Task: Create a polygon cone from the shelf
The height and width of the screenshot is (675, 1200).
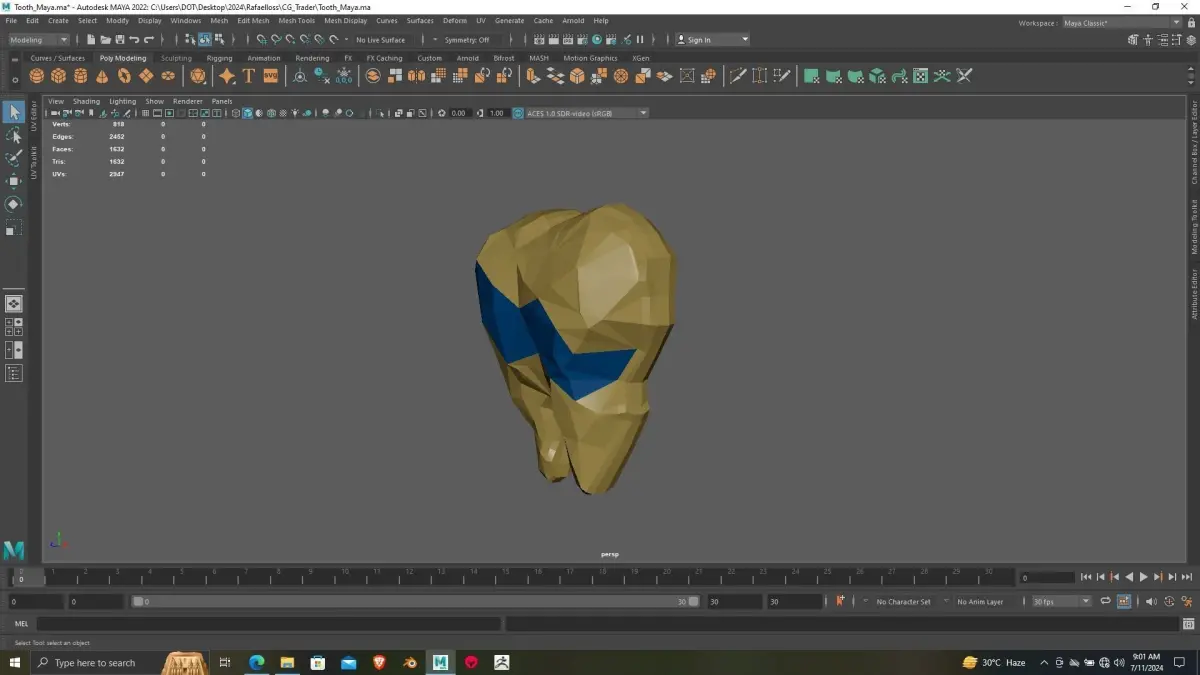Action: 103,76
